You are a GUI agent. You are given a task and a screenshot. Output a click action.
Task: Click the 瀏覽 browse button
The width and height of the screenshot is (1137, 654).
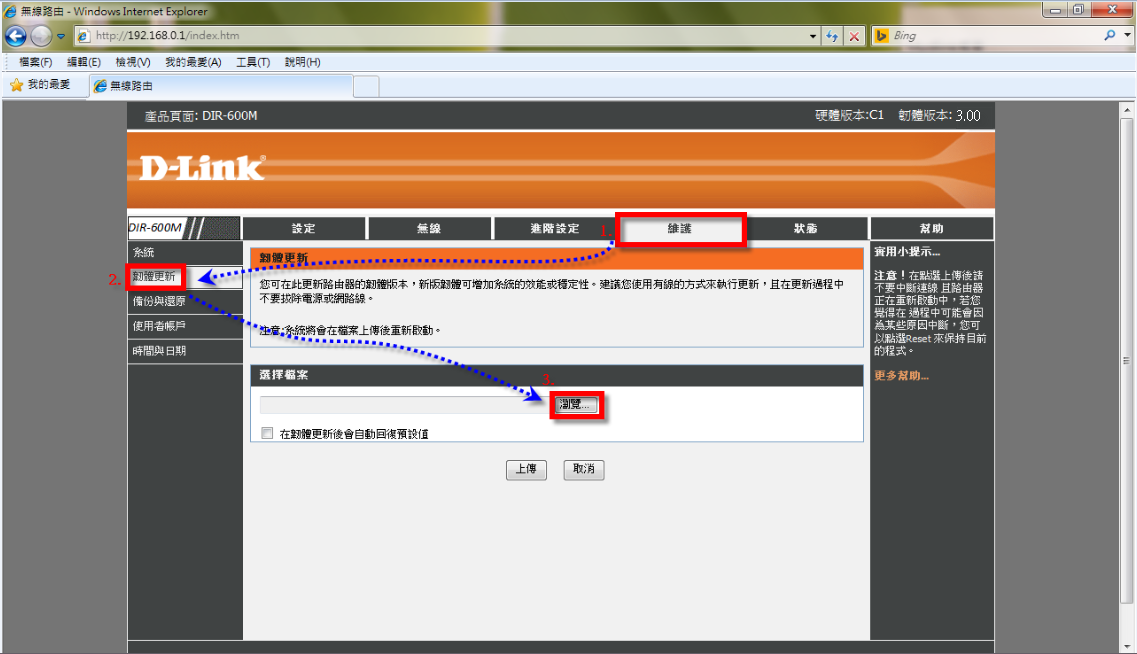pos(578,405)
